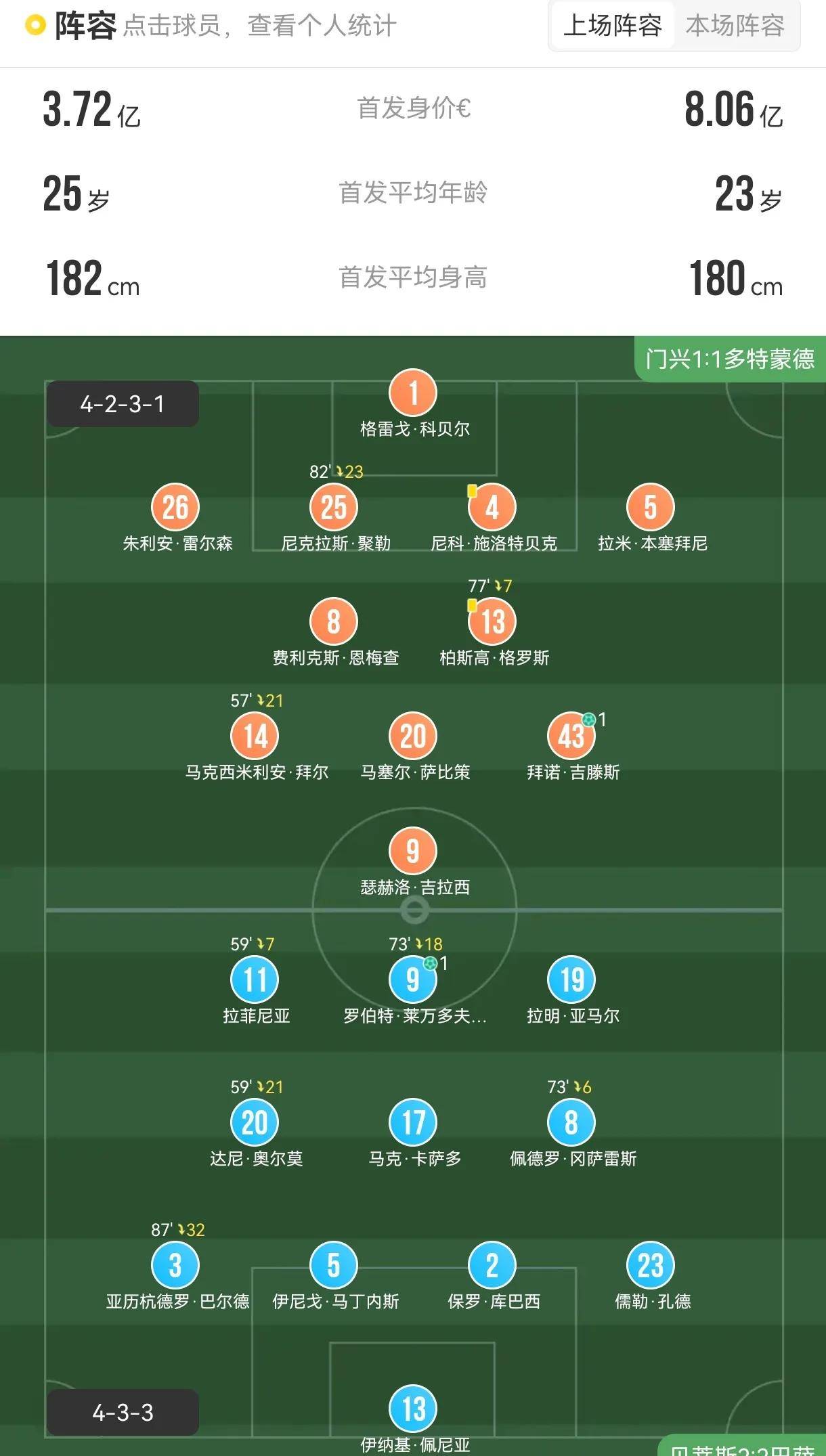Viewport: 826px width, 1456px height.
Task: Select 拉明·亚马尔 number 19 marker
Action: (572, 979)
